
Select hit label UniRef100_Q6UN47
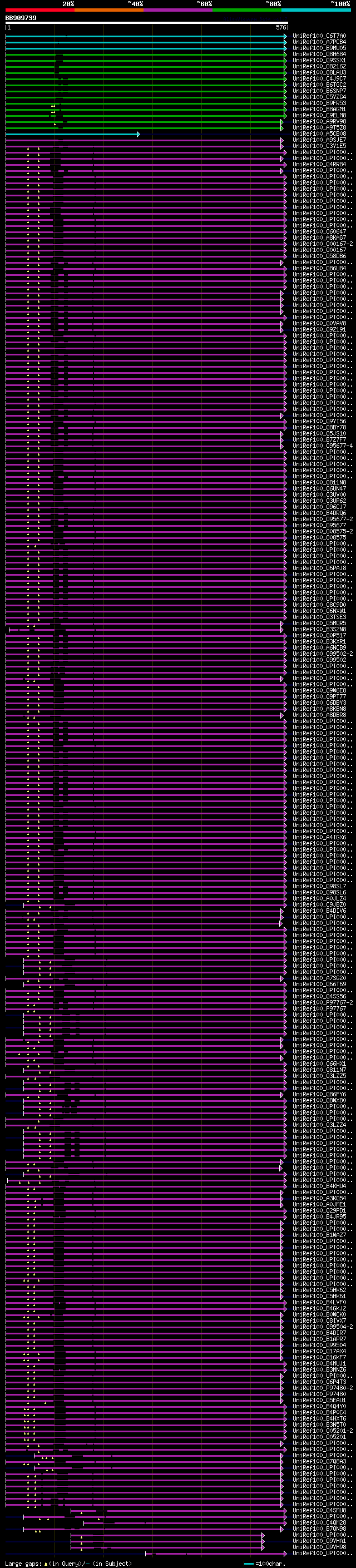pos(319,489)
